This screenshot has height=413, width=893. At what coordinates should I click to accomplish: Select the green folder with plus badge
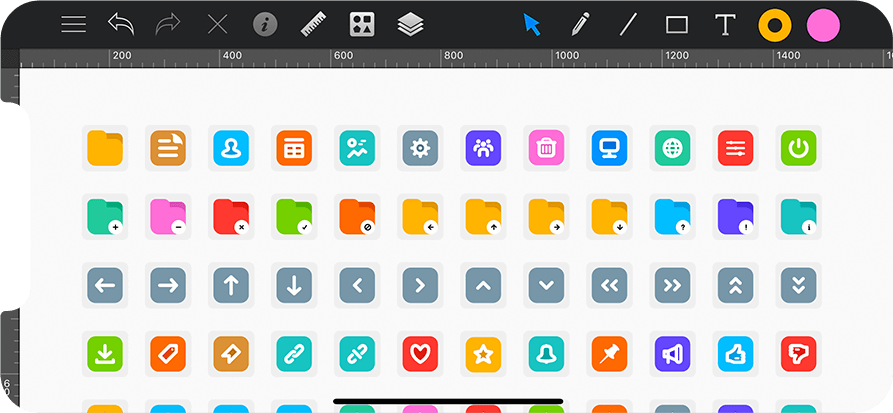[105, 216]
